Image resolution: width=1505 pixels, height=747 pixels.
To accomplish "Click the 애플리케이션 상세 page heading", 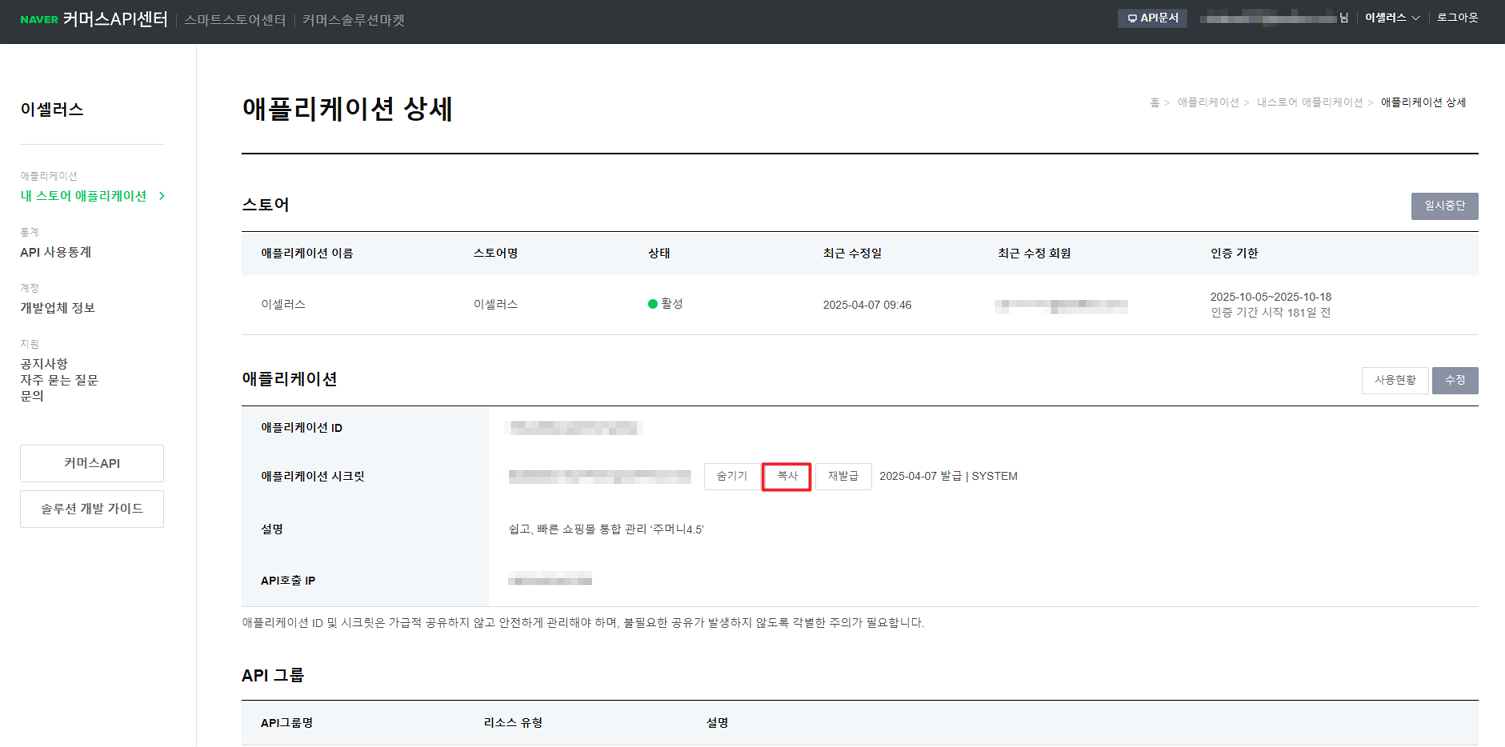I will [x=348, y=109].
